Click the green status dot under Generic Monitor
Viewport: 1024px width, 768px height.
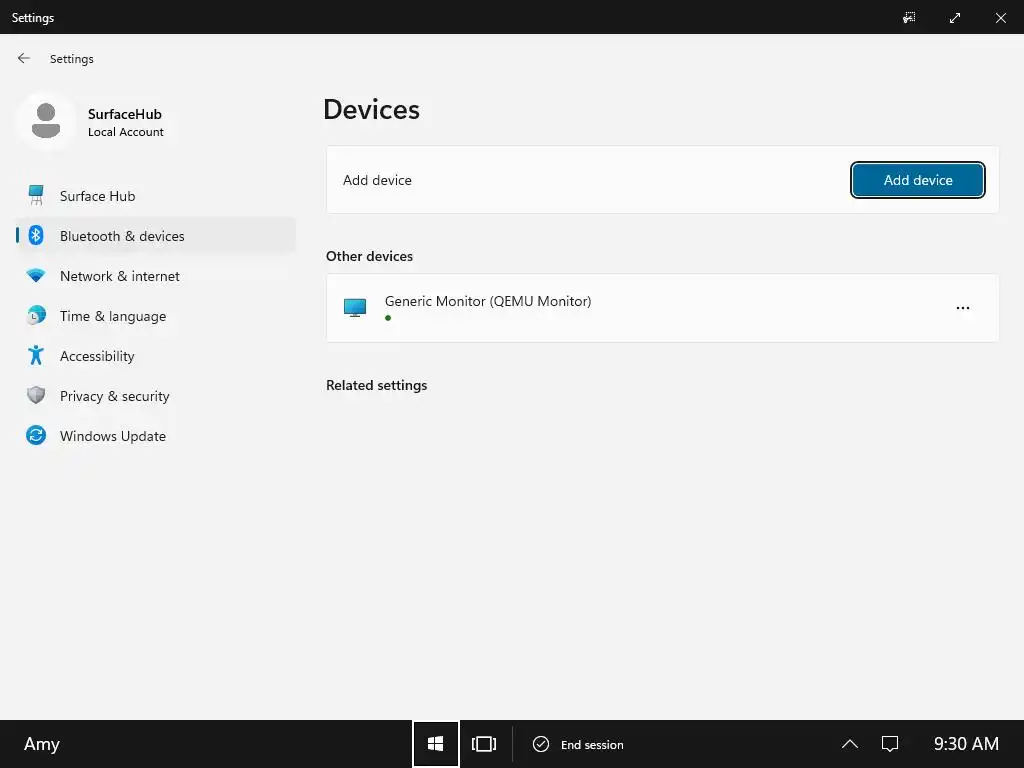388,318
